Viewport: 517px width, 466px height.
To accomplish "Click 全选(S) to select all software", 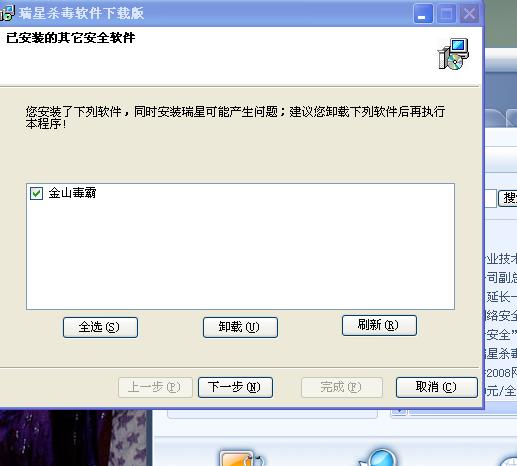I will click(x=100, y=327).
